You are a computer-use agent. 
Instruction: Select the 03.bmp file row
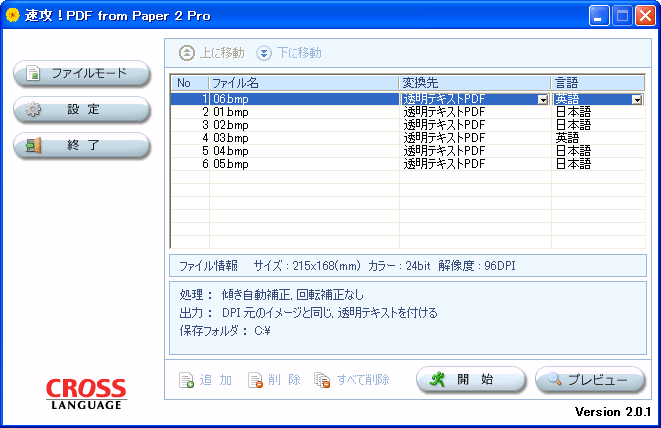pos(408,138)
